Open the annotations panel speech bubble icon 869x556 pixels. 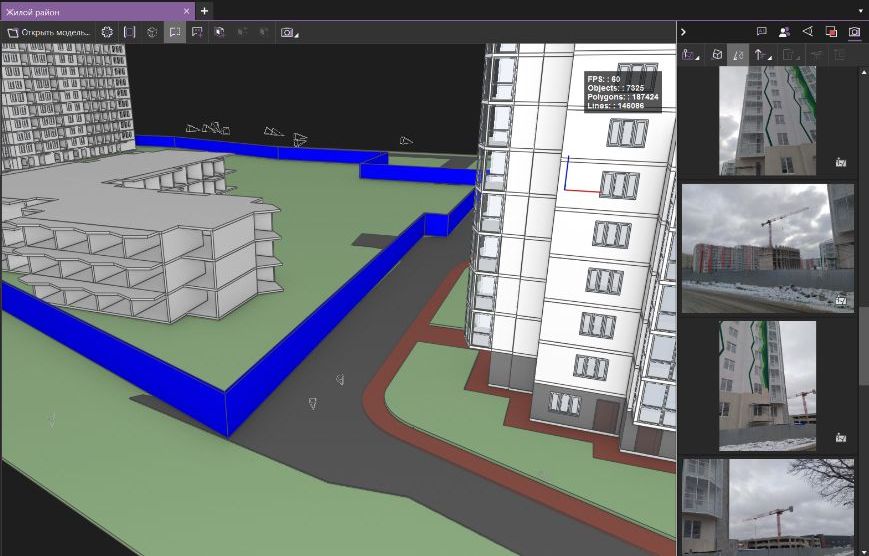(762, 32)
